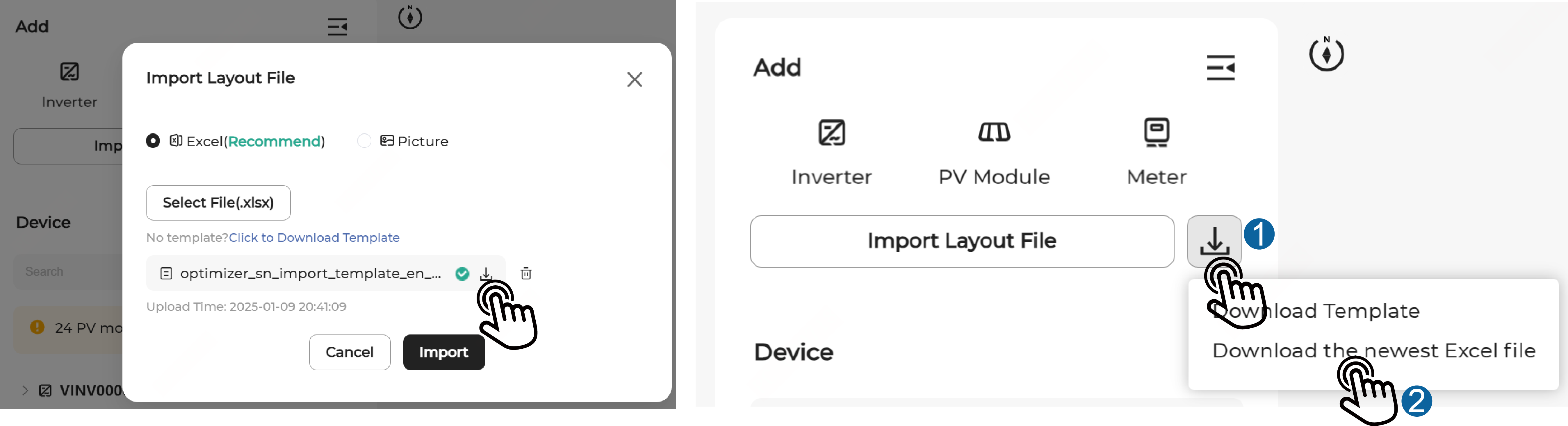1568x426 pixels.
Task: Open the Click to Download Template link
Action: tap(314, 237)
